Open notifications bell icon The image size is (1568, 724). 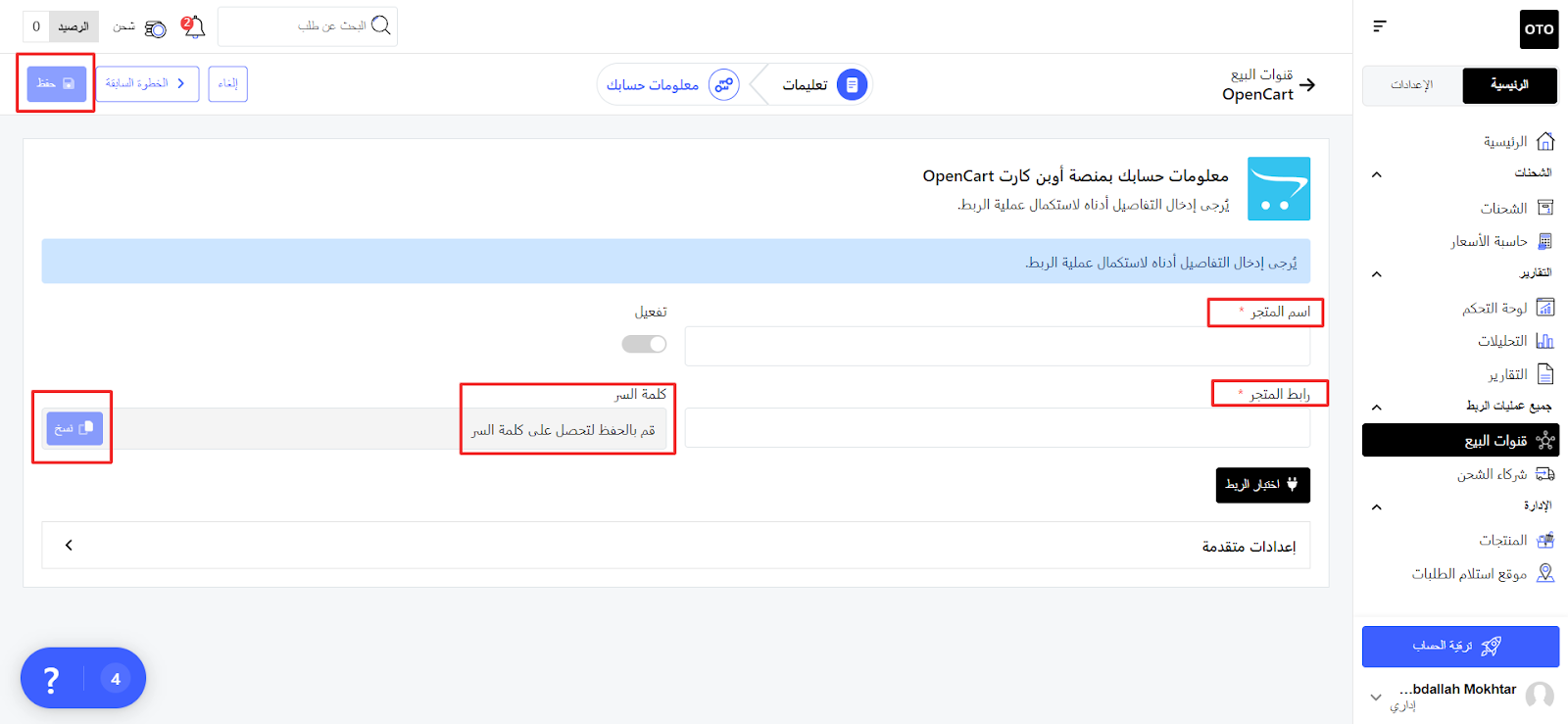pyautogui.click(x=194, y=26)
